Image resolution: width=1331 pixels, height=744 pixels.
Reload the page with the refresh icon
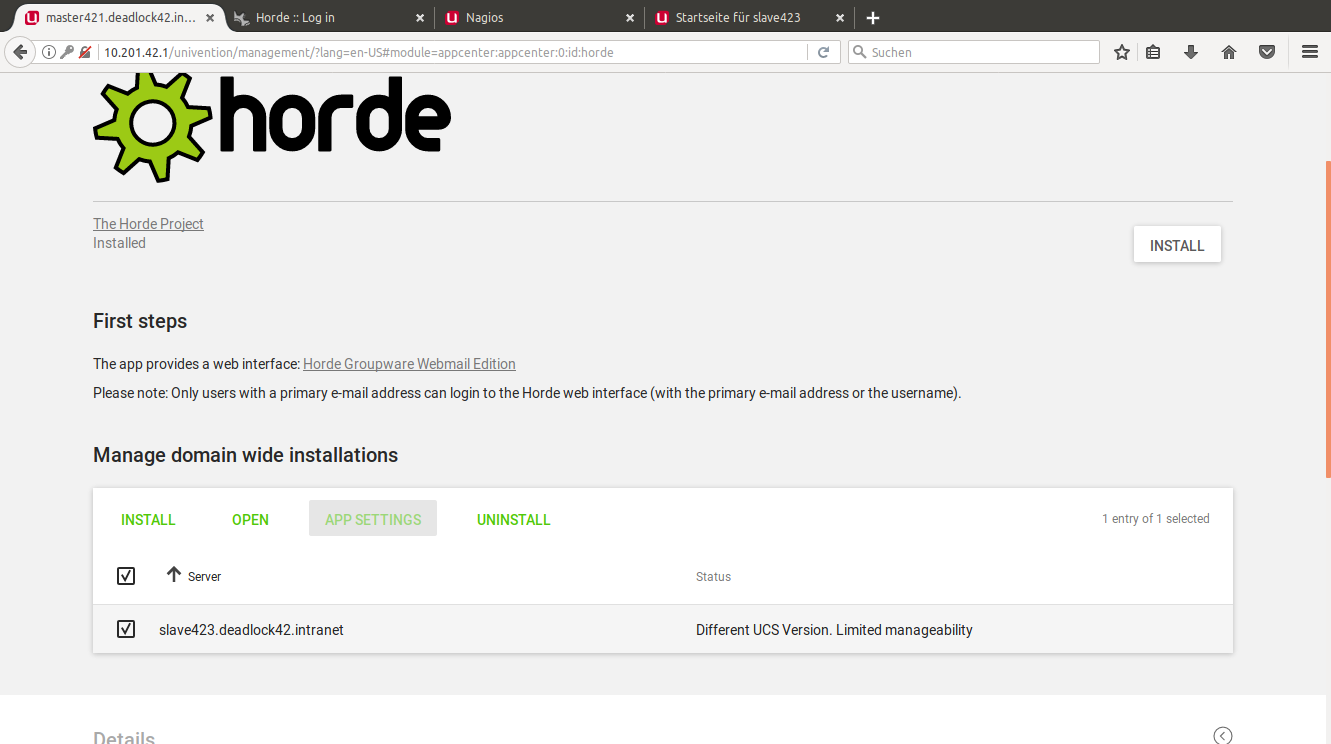click(823, 52)
